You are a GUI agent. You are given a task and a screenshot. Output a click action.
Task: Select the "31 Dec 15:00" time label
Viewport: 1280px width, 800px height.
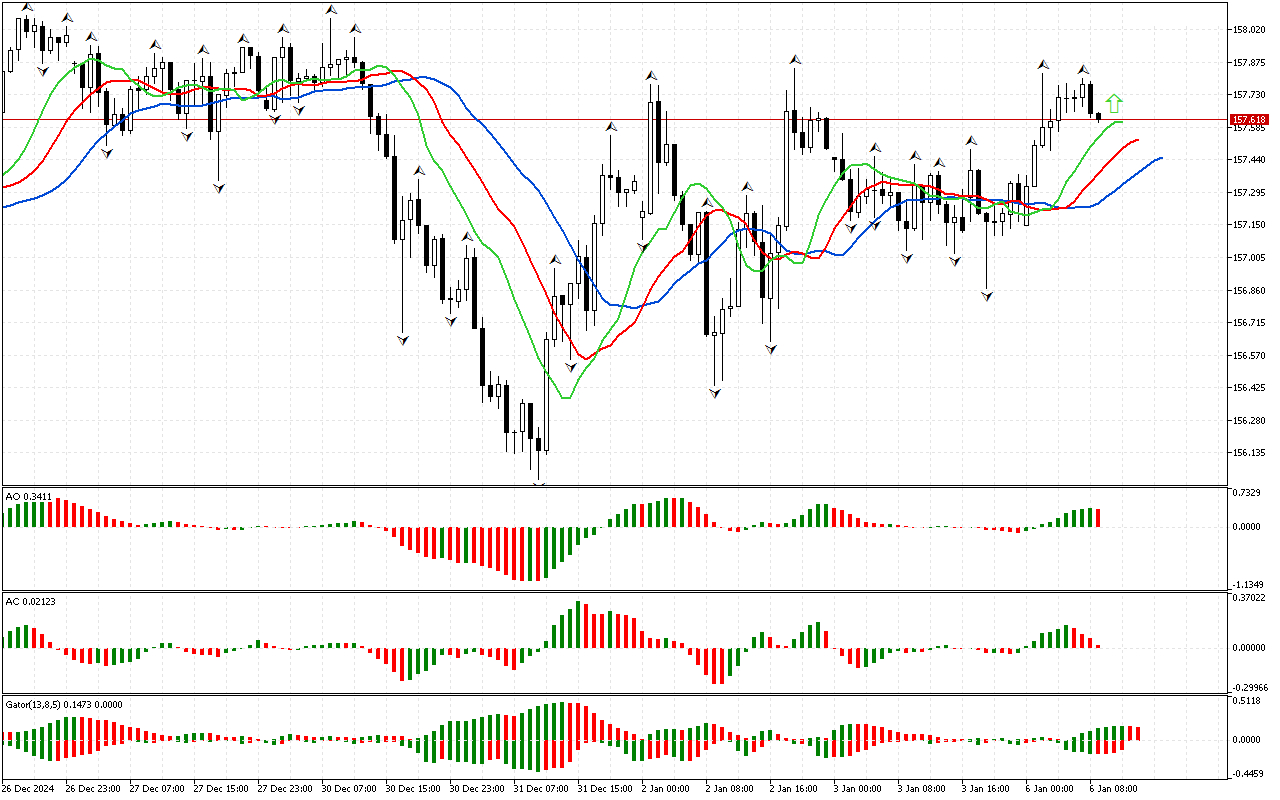pyautogui.click(x=605, y=789)
